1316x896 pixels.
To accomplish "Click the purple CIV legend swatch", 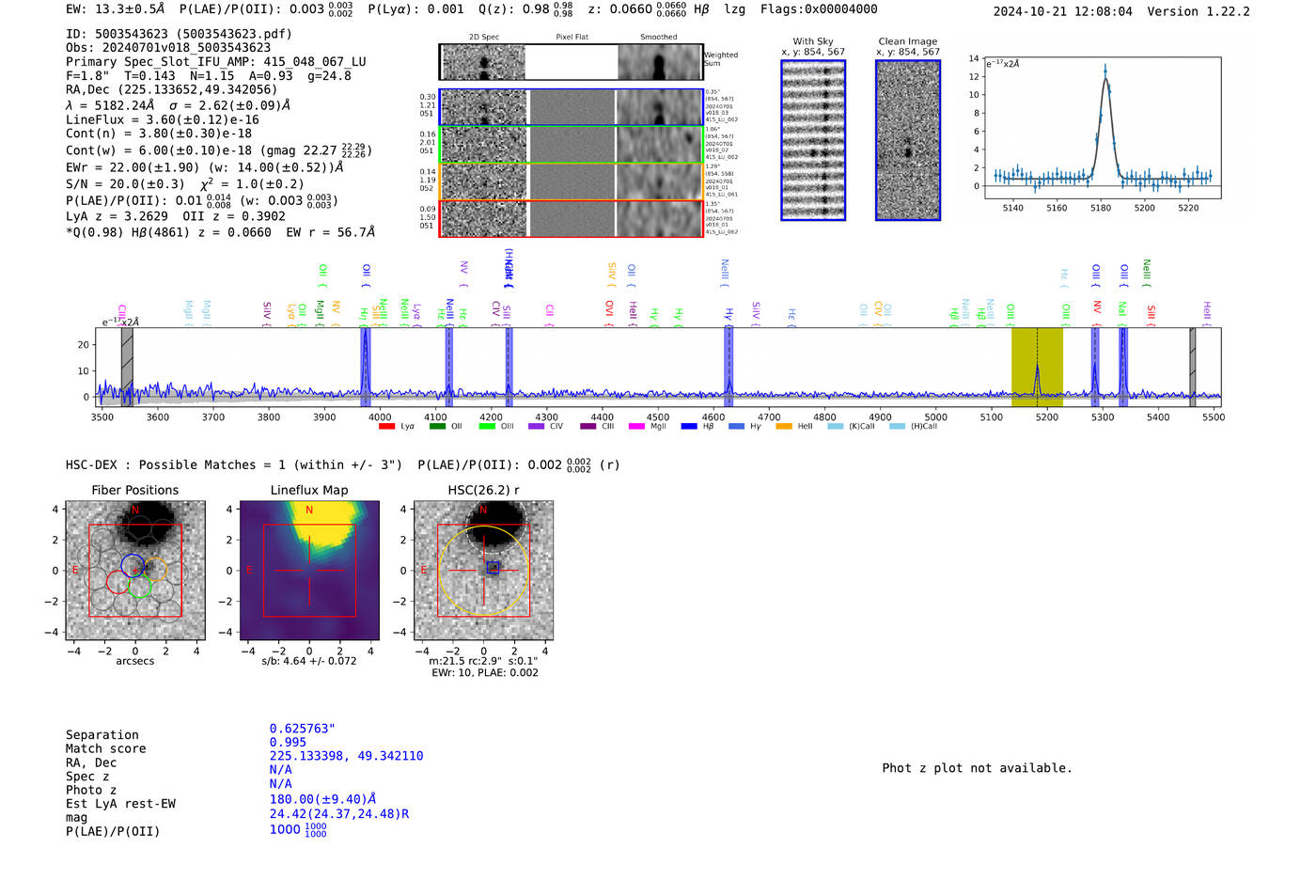I will coord(537,426).
